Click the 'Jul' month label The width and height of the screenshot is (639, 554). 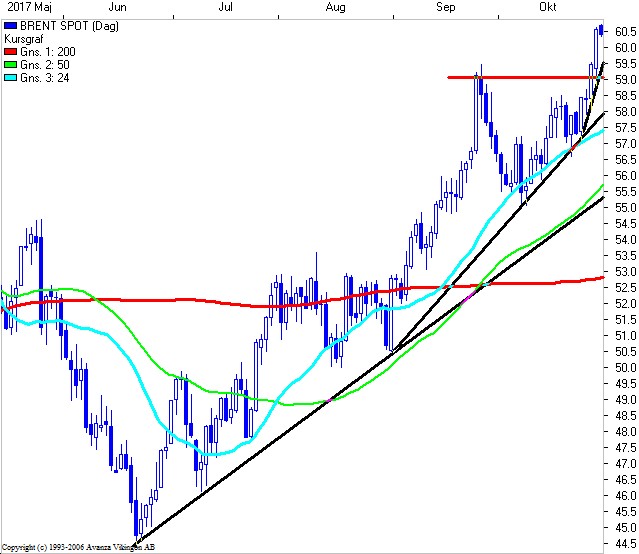pyautogui.click(x=225, y=7)
